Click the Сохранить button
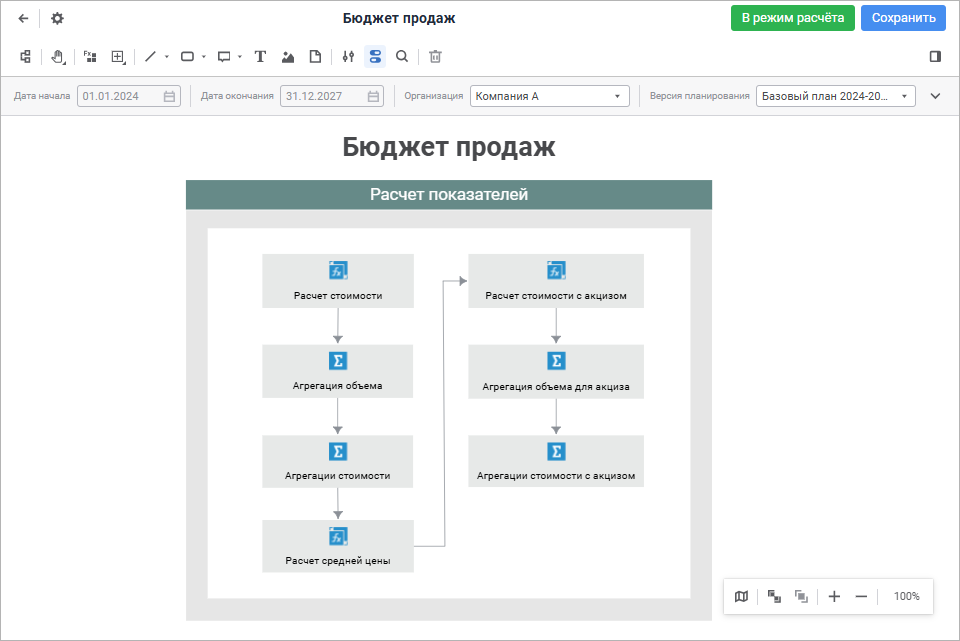Viewport: 960px width, 641px height. tap(903, 18)
